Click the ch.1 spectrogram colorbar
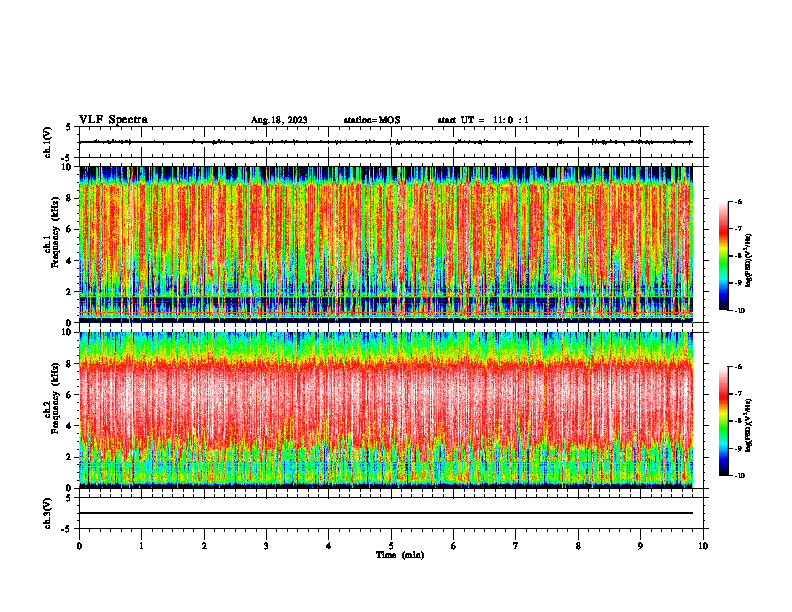 tap(723, 256)
